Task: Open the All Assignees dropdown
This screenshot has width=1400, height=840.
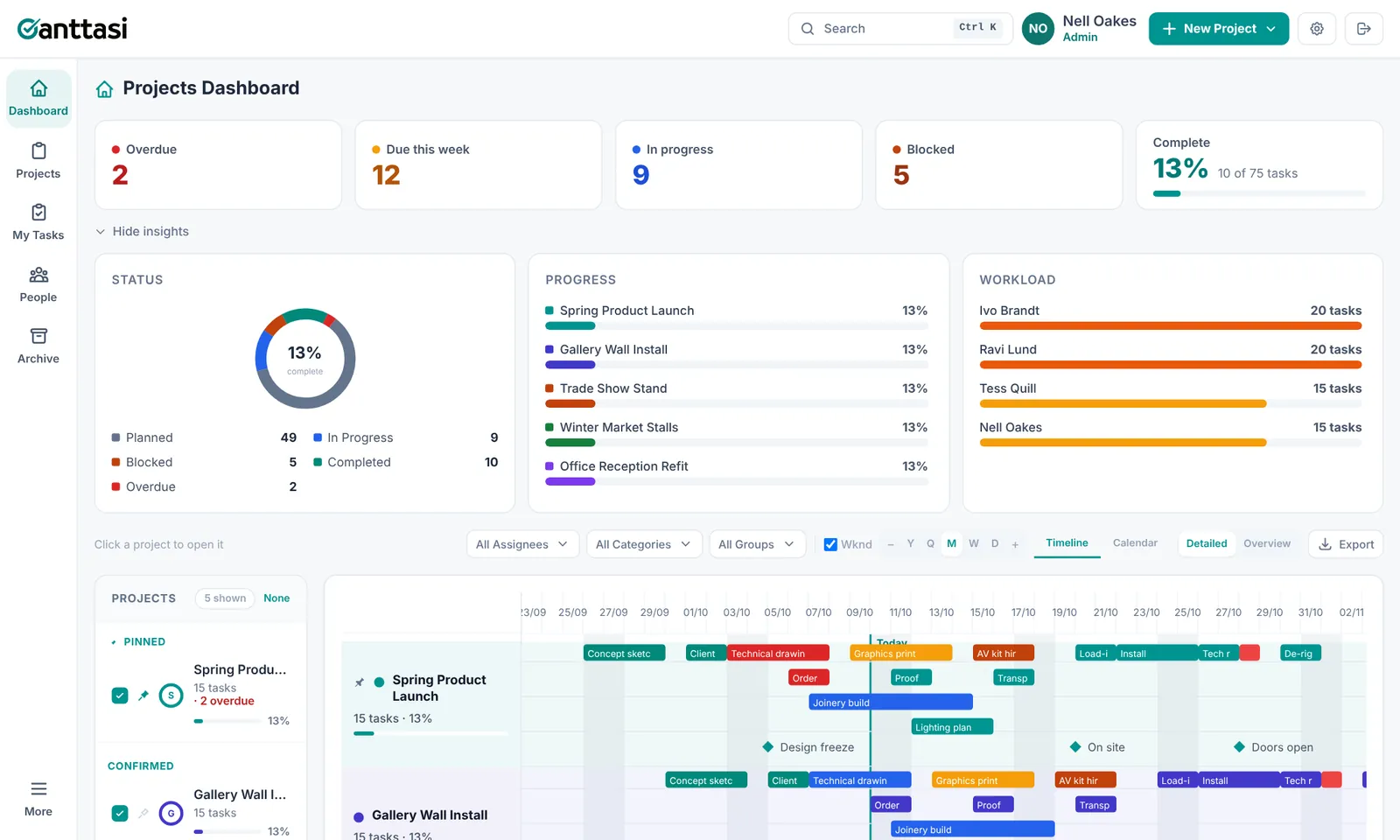Action: pyautogui.click(x=522, y=544)
